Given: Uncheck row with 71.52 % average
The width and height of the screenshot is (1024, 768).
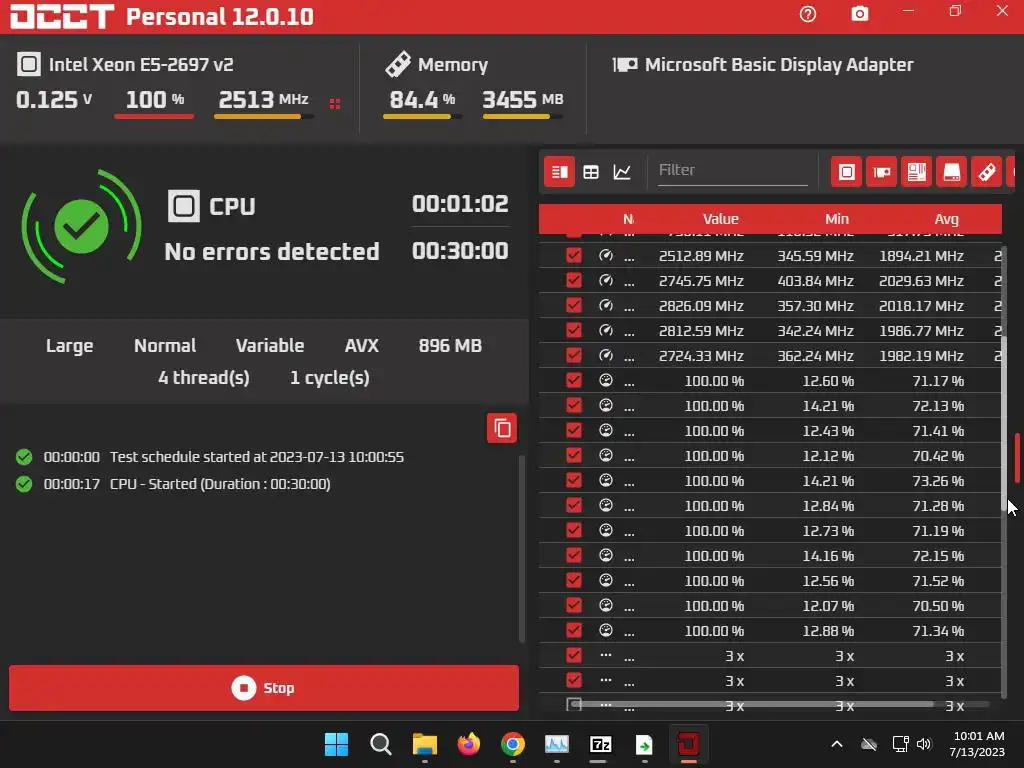Looking at the screenshot, I should point(573,581).
